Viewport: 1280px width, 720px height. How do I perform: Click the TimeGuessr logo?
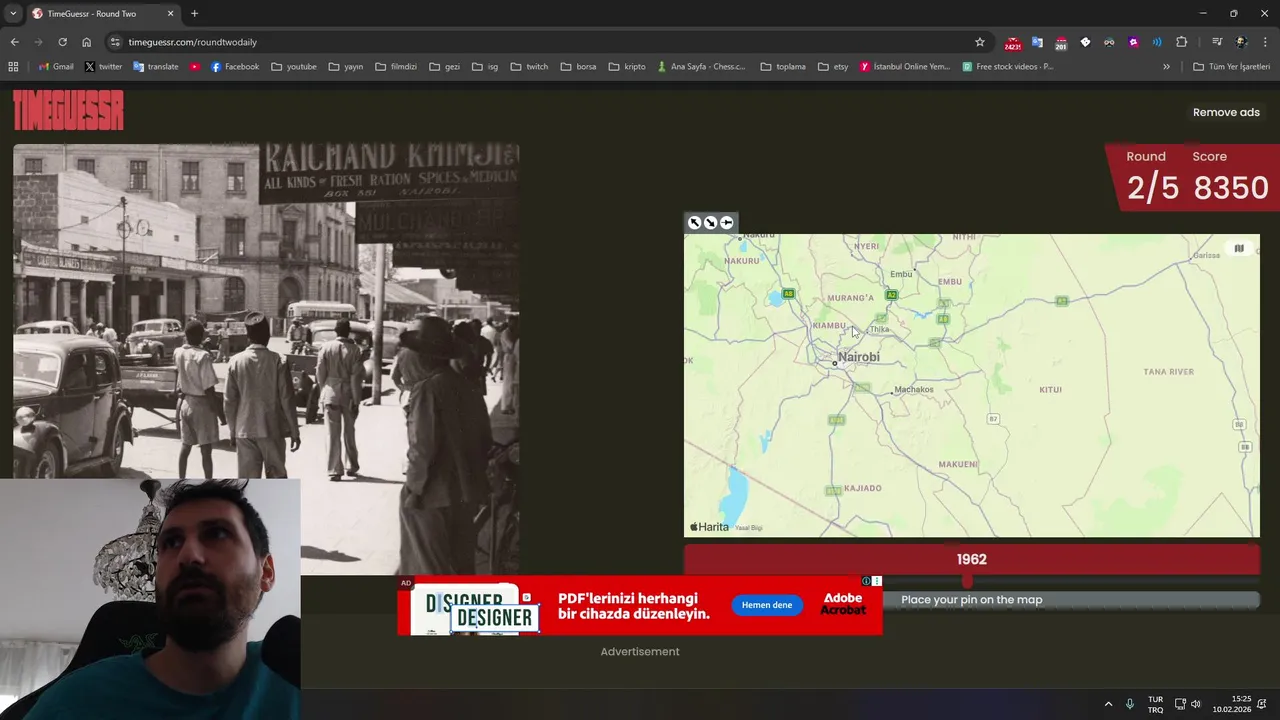point(68,110)
